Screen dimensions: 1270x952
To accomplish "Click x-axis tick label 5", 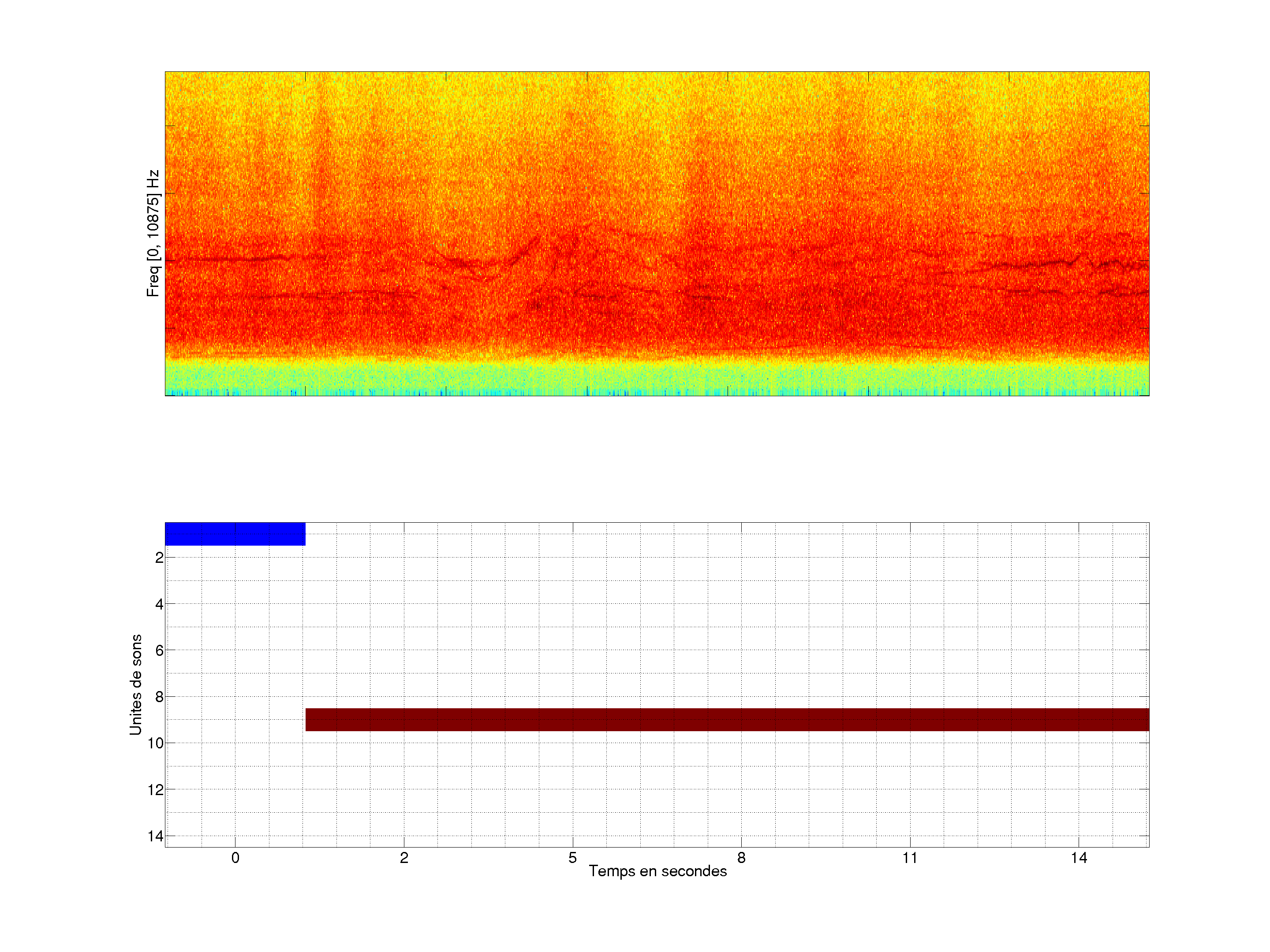I will point(572,858).
